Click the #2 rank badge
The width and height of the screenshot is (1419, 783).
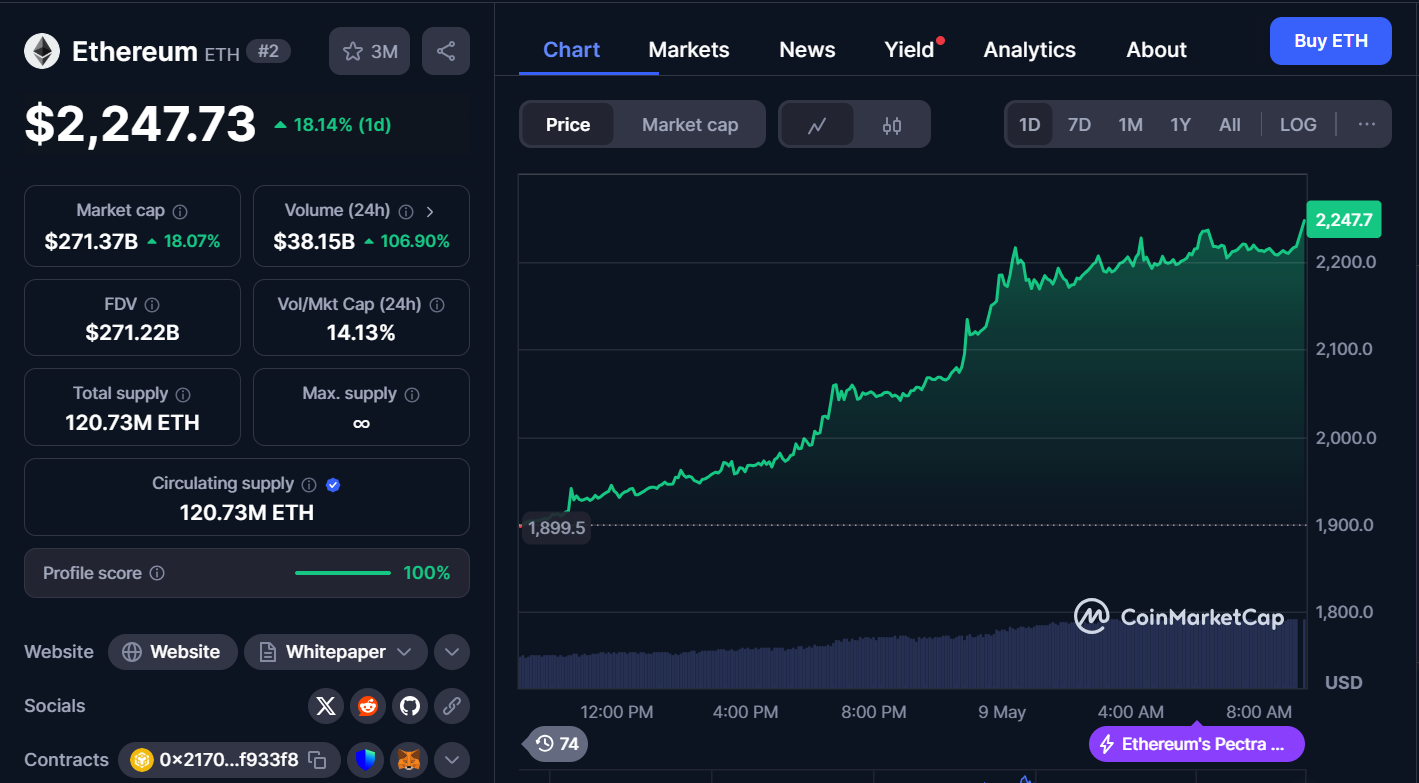pyautogui.click(x=268, y=51)
